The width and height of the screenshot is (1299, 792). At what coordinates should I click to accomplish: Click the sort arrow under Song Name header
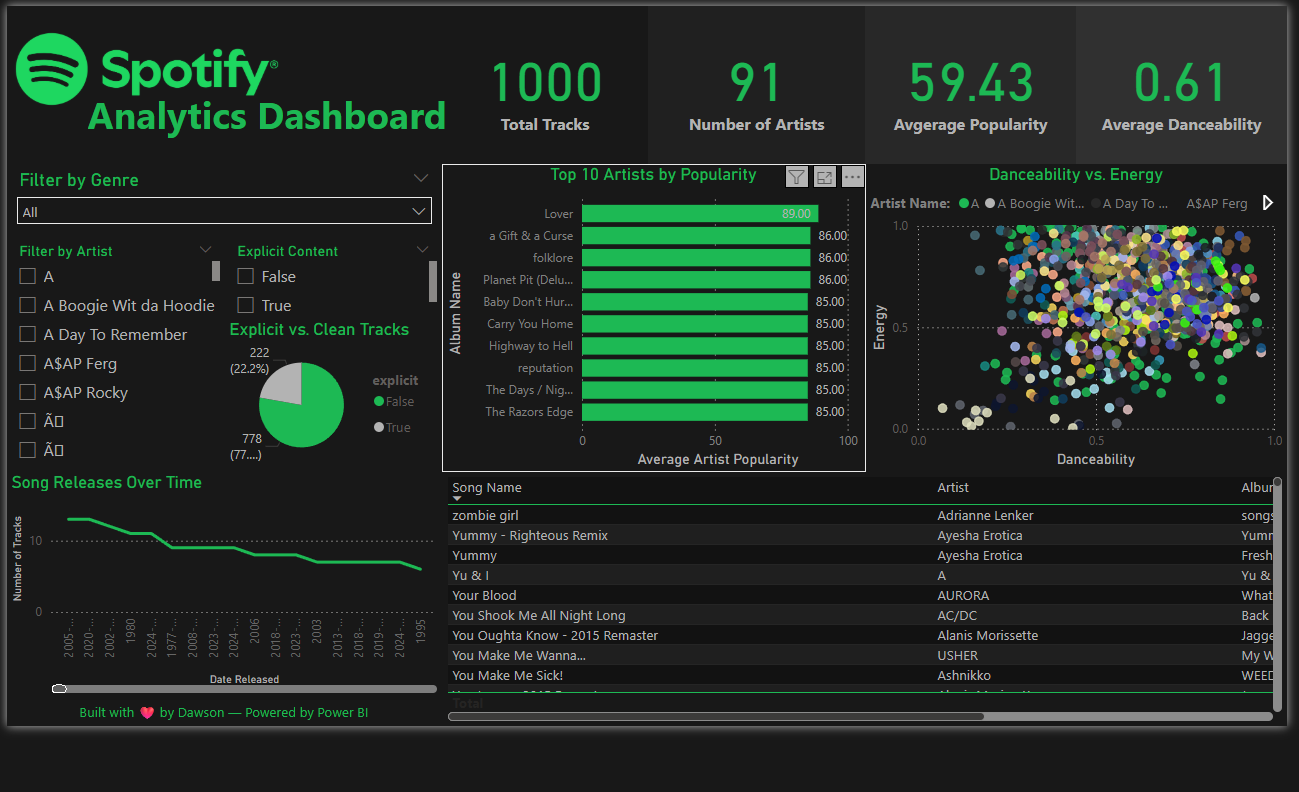[x=458, y=498]
